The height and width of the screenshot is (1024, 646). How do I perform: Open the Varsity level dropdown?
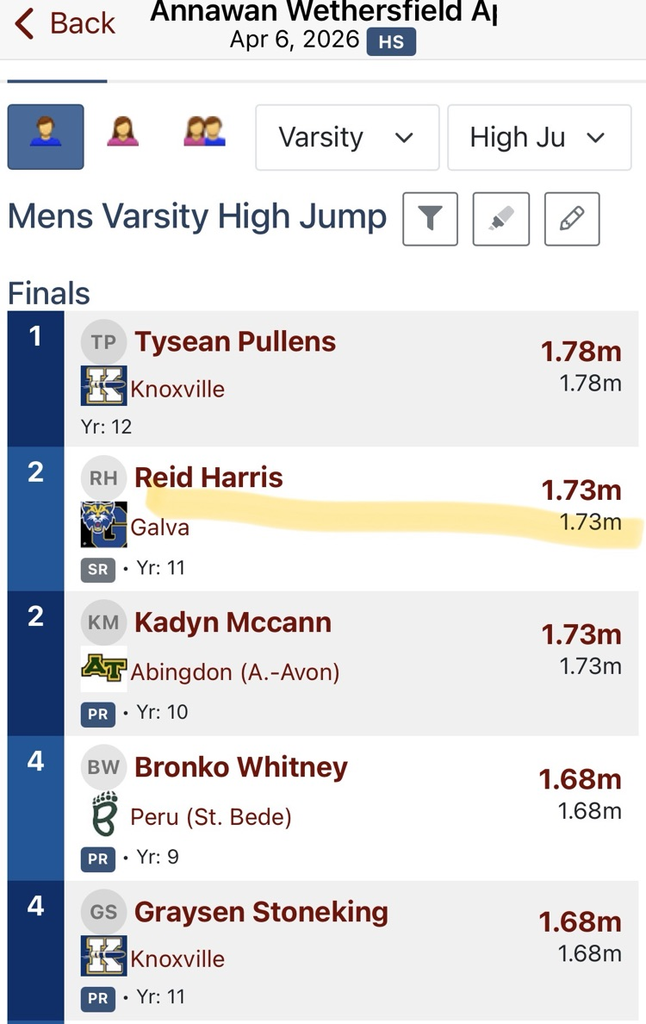(347, 137)
